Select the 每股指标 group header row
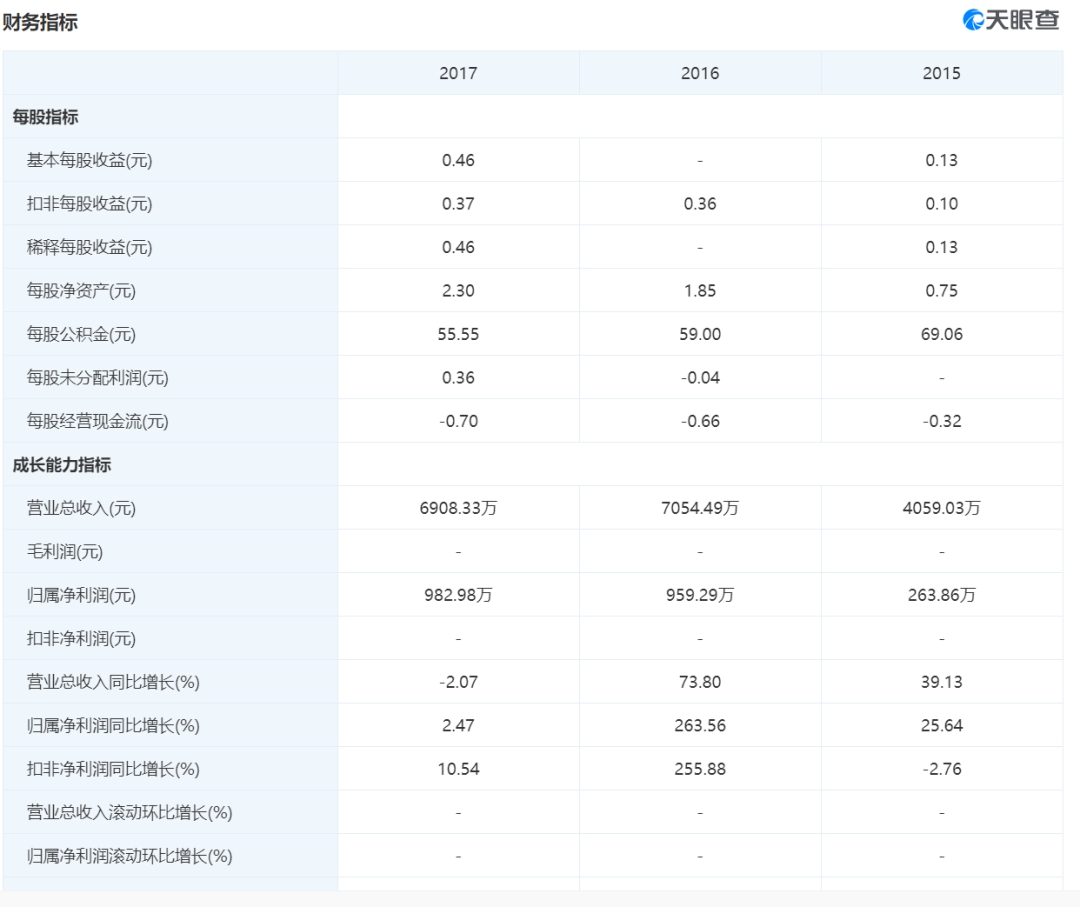Image resolution: width=1080 pixels, height=907 pixels. 45,117
